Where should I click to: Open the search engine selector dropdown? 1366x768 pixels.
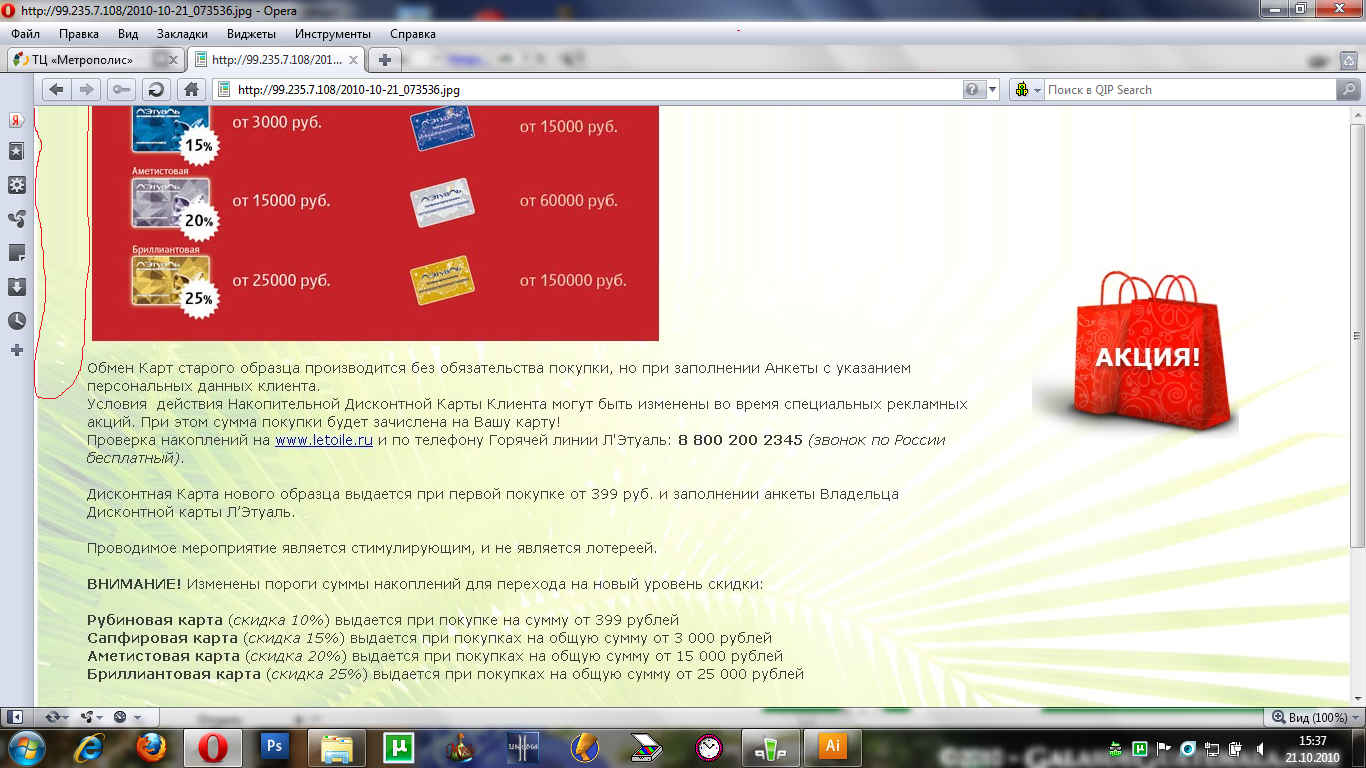click(x=1027, y=89)
